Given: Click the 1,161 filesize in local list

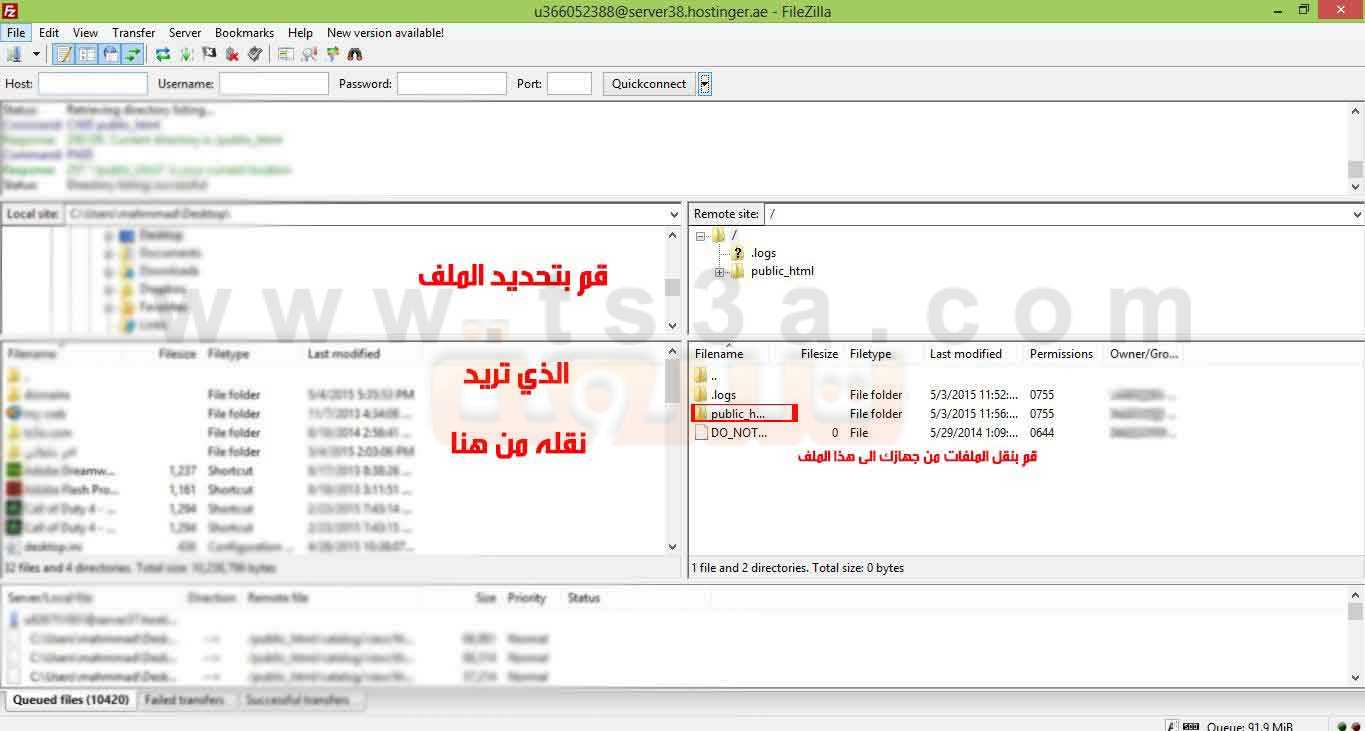Looking at the screenshot, I should tap(183, 489).
